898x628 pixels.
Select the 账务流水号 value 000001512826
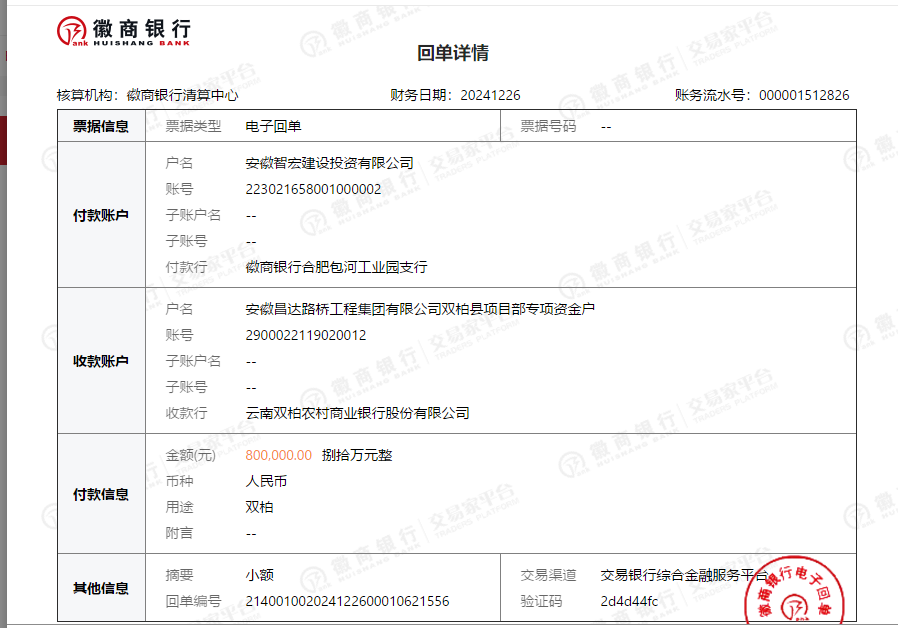pyautogui.click(x=804, y=96)
